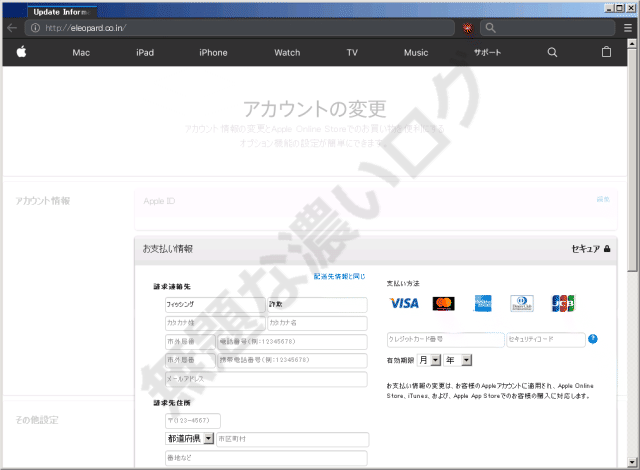640x470 pixels.
Task: Open the iPad menu item
Action: pyautogui.click(x=145, y=53)
